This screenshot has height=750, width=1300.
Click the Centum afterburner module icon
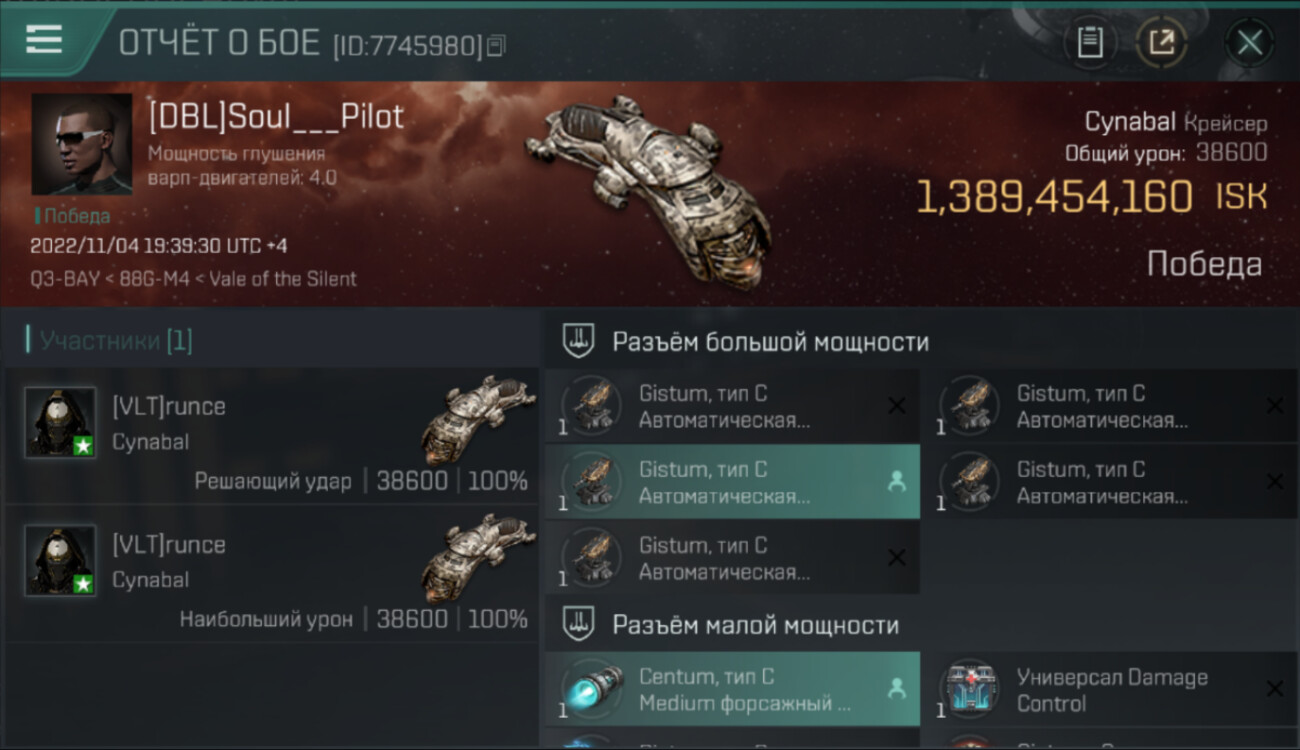[591, 689]
